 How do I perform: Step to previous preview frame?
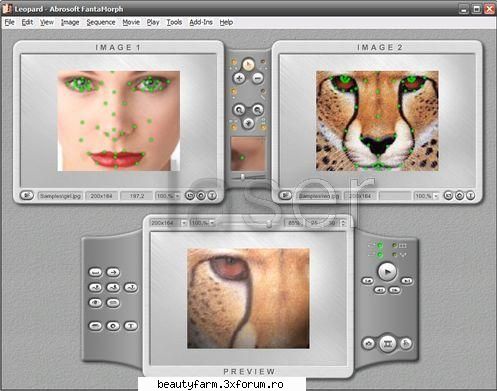point(380,290)
